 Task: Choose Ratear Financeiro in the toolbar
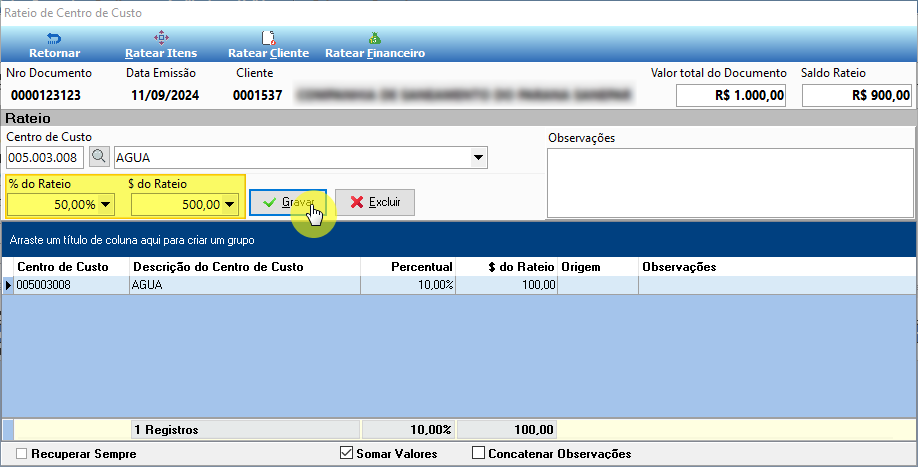pyautogui.click(x=375, y=46)
